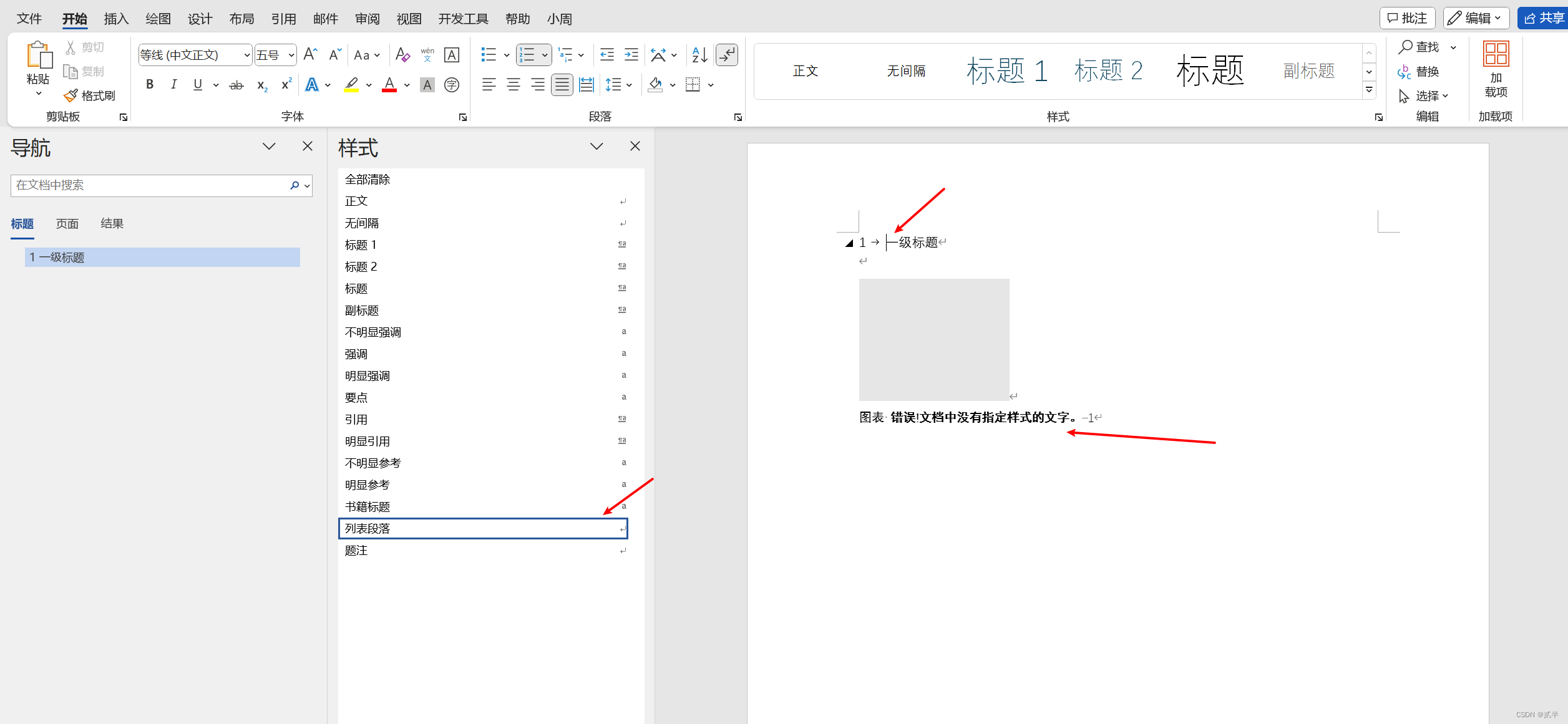This screenshot has height=724, width=1568.
Task: Click the 共享 share button
Action: (x=1544, y=18)
